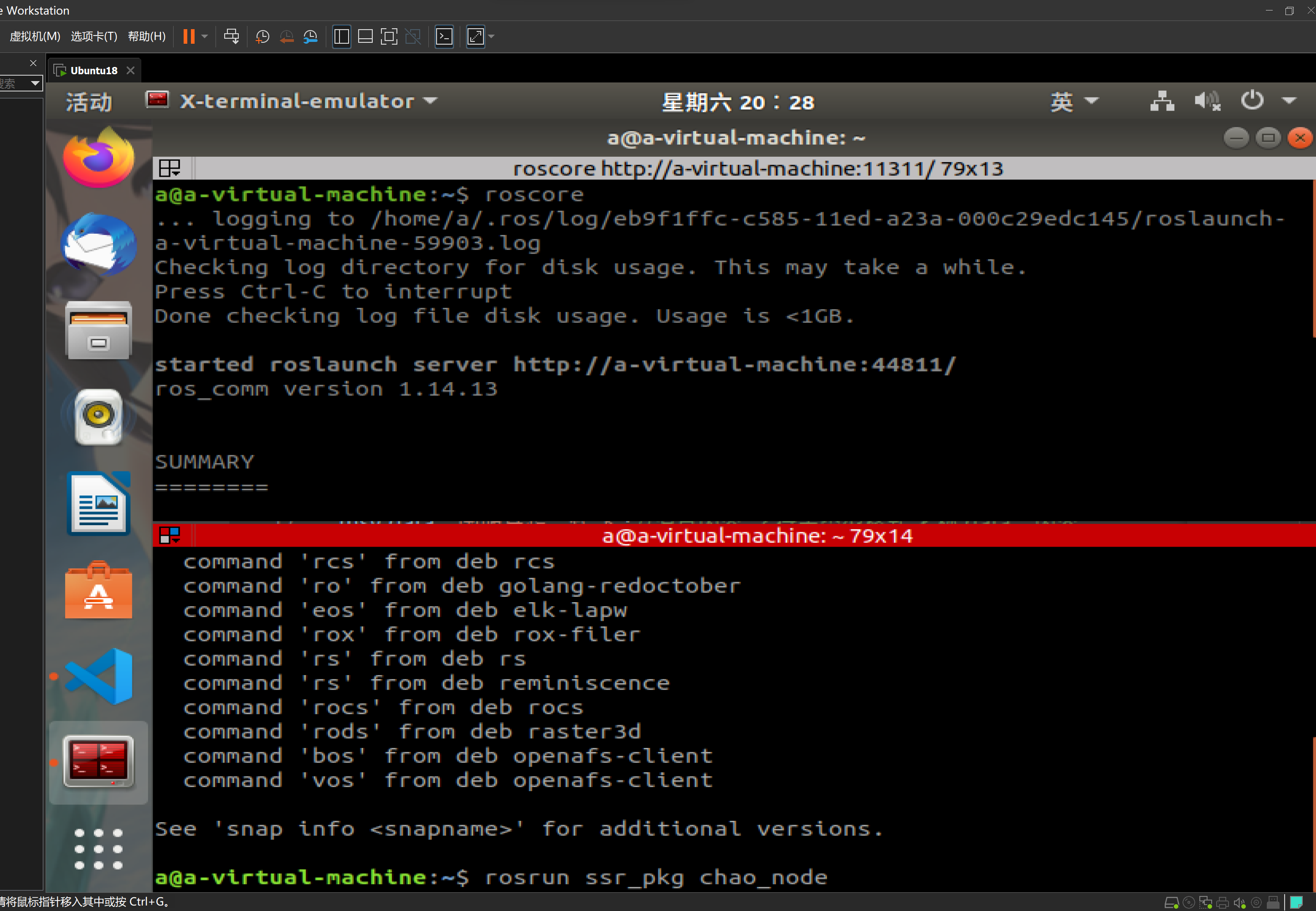Click the rosrun ssr_pkg chao_node command line

[655, 877]
